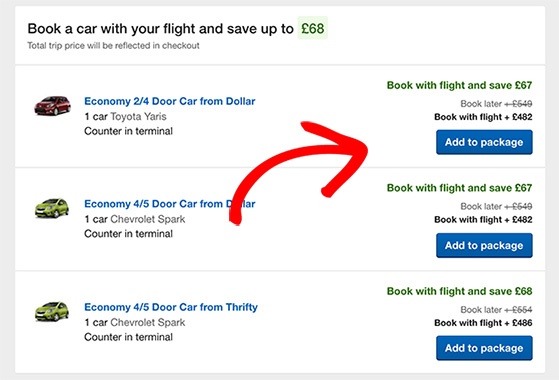Click the 'Toyota Yaris' model text

point(138,117)
